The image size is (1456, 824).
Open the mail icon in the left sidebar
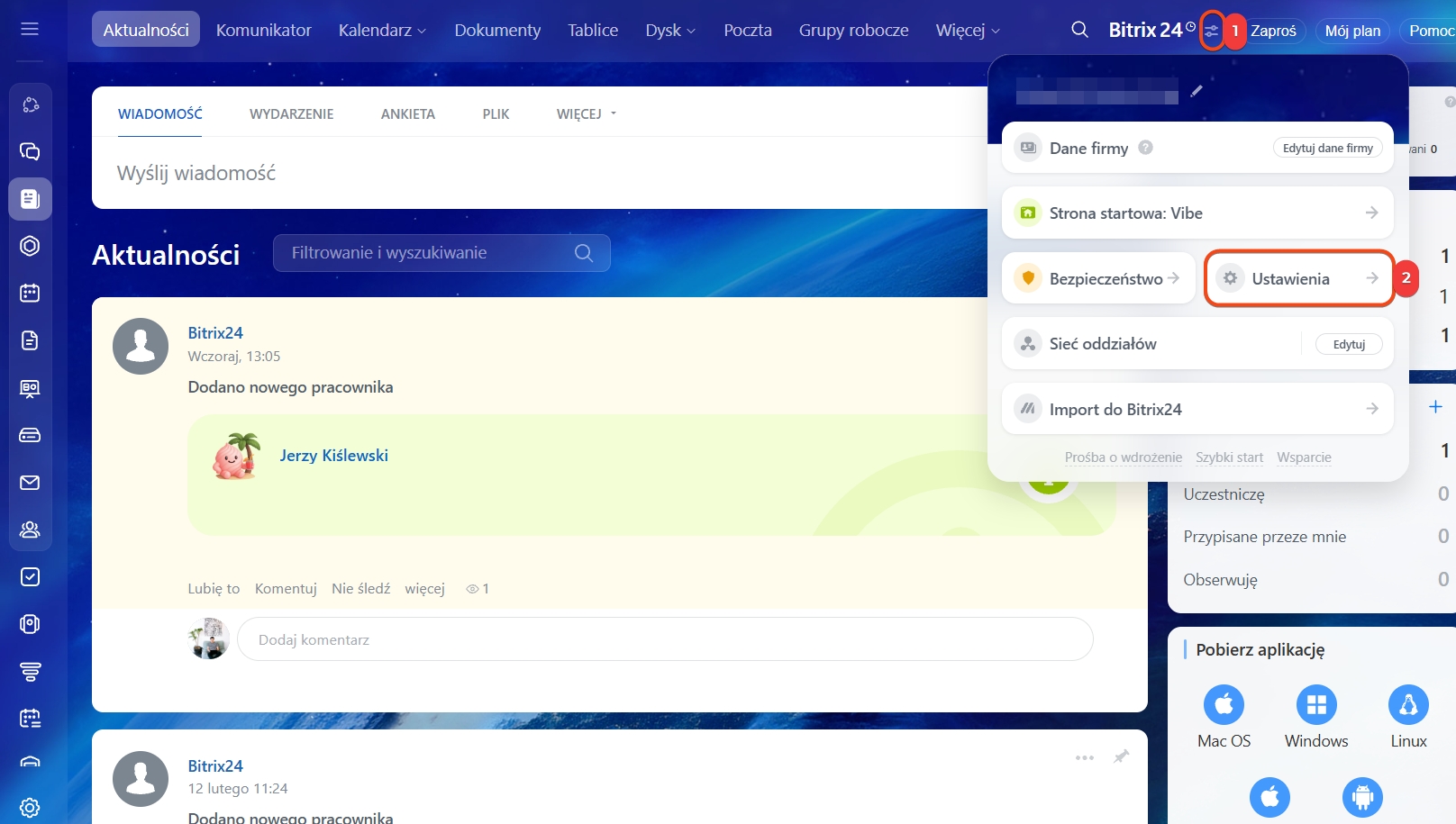pos(30,483)
